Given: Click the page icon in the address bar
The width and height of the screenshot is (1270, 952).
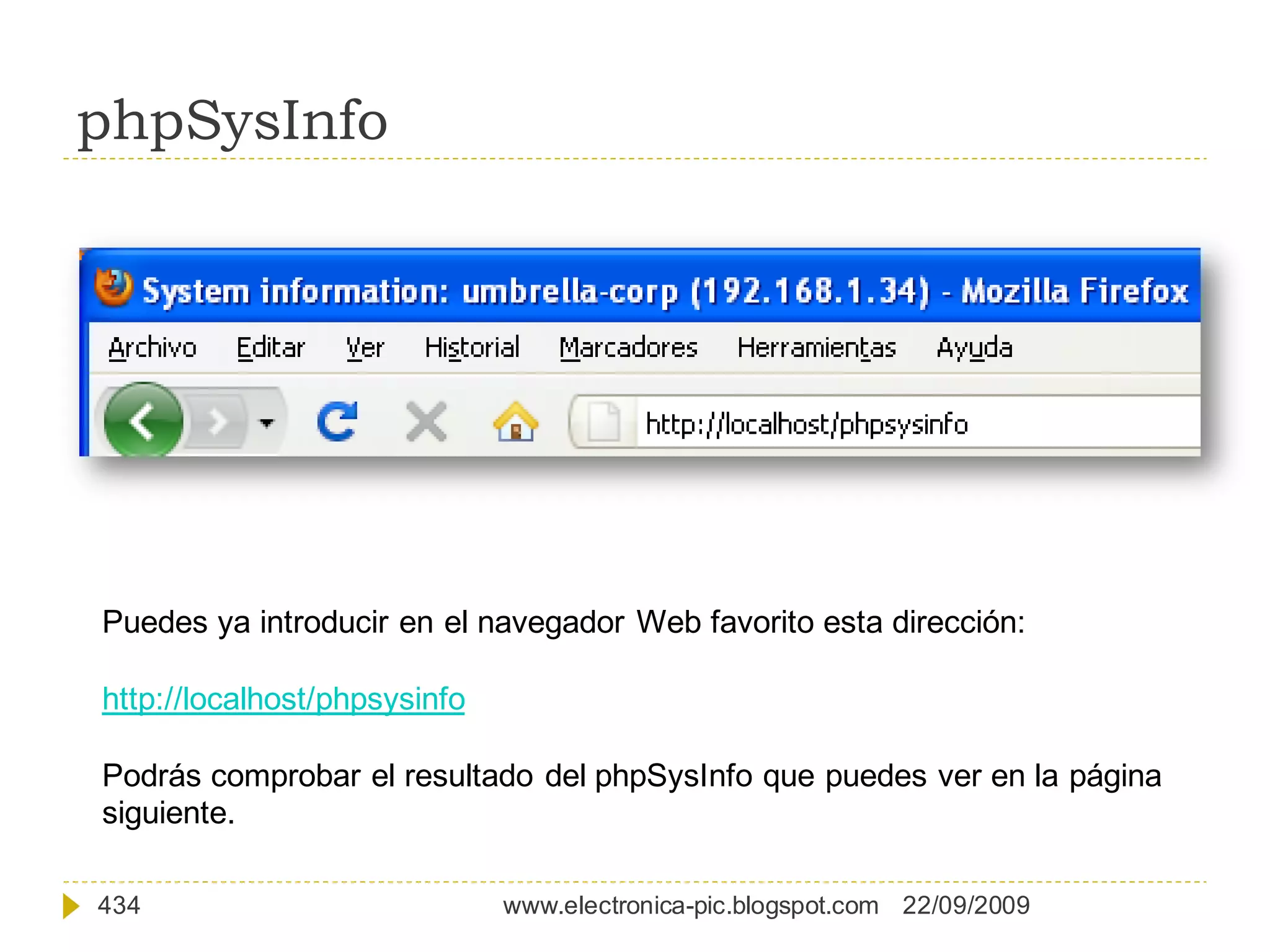Looking at the screenshot, I should (x=603, y=422).
